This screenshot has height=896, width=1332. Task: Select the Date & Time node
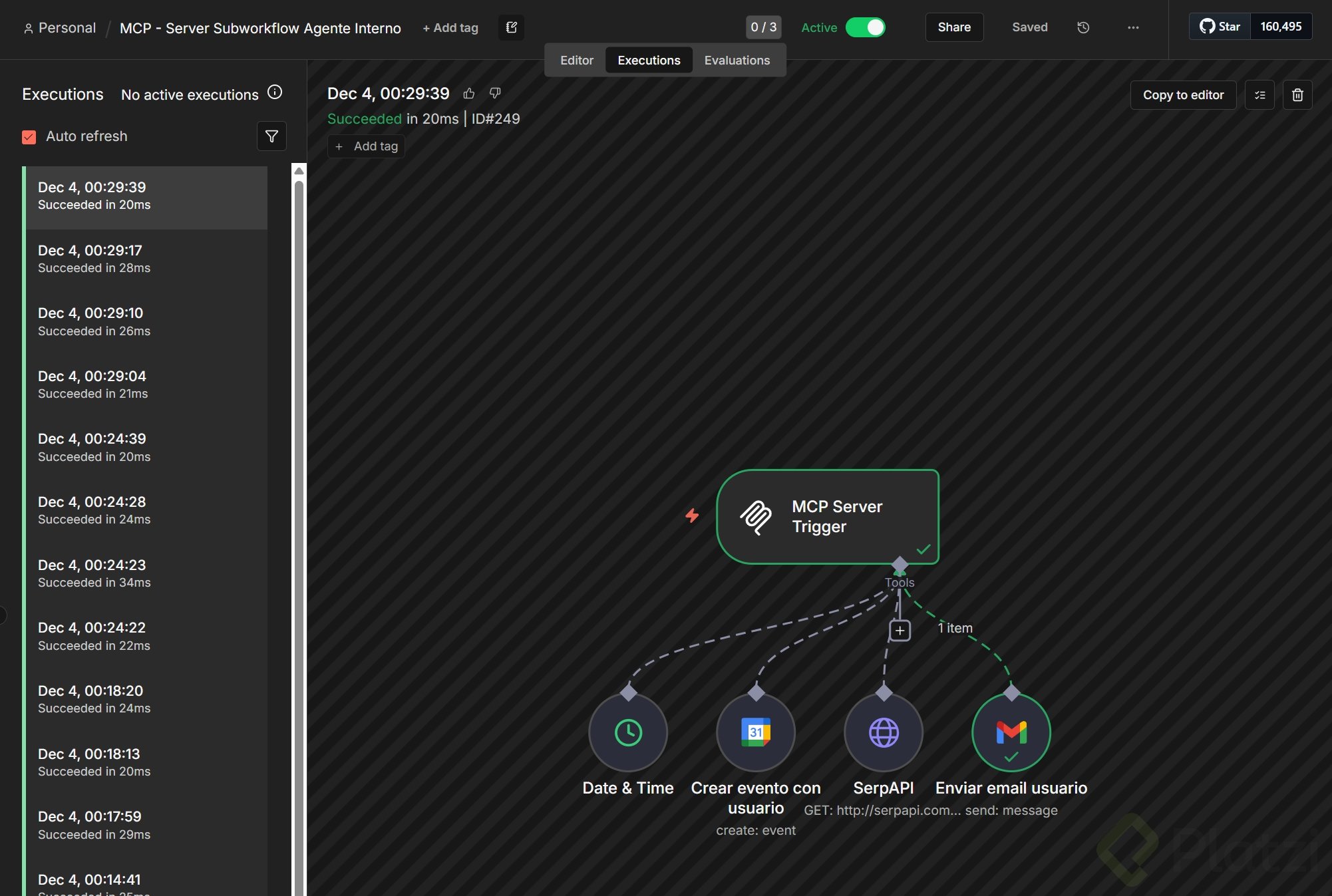(627, 732)
